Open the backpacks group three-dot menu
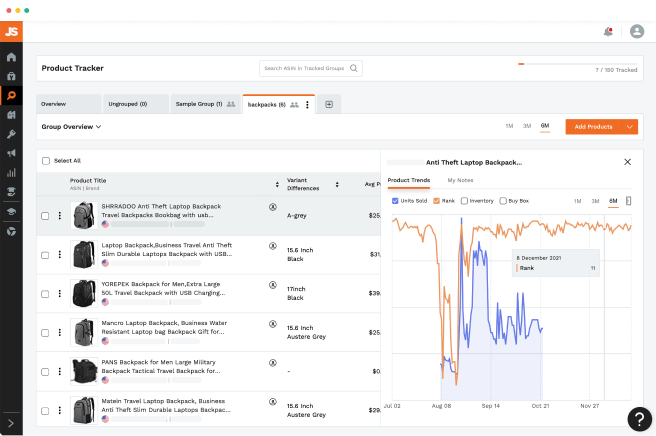656x436 pixels. (307, 104)
